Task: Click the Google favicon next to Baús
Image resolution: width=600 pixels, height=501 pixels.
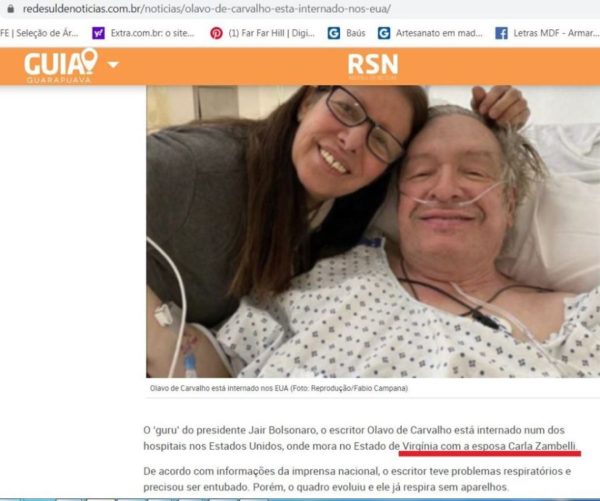Action: (x=334, y=33)
